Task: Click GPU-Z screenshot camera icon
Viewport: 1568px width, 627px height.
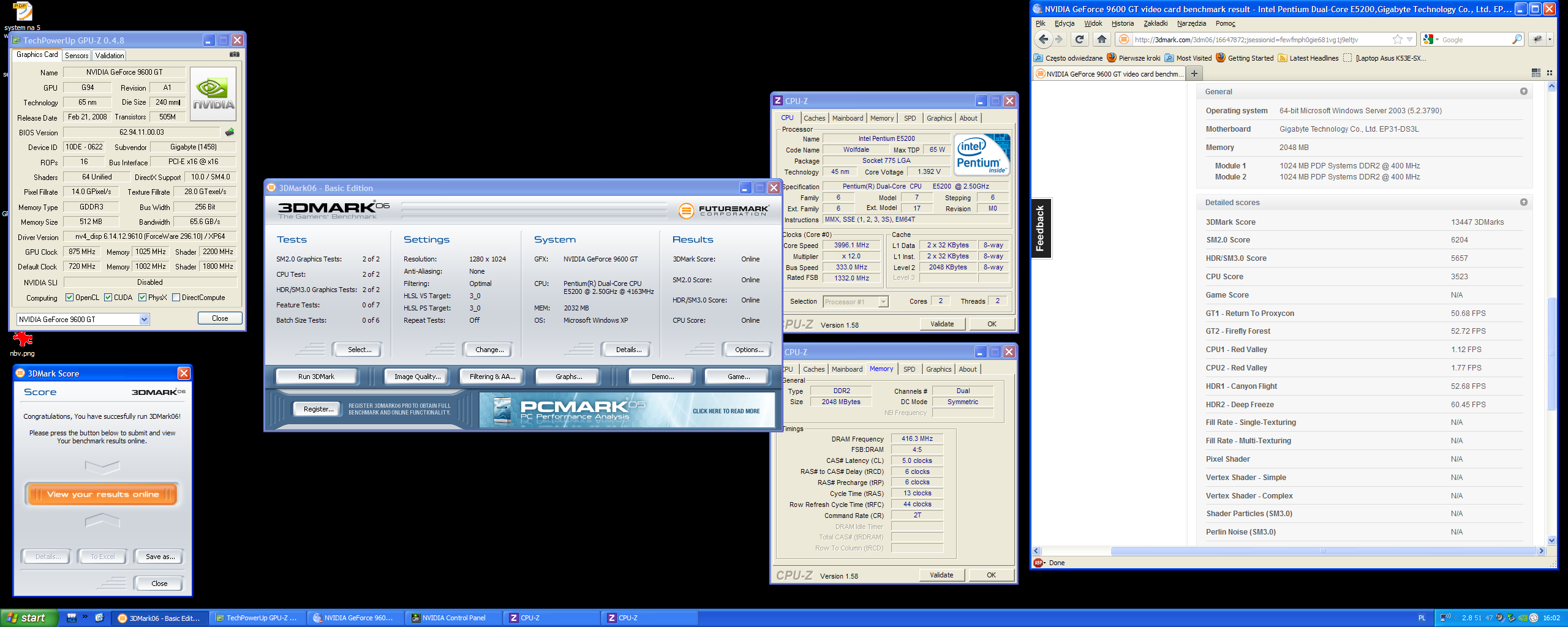Action: click(234, 54)
